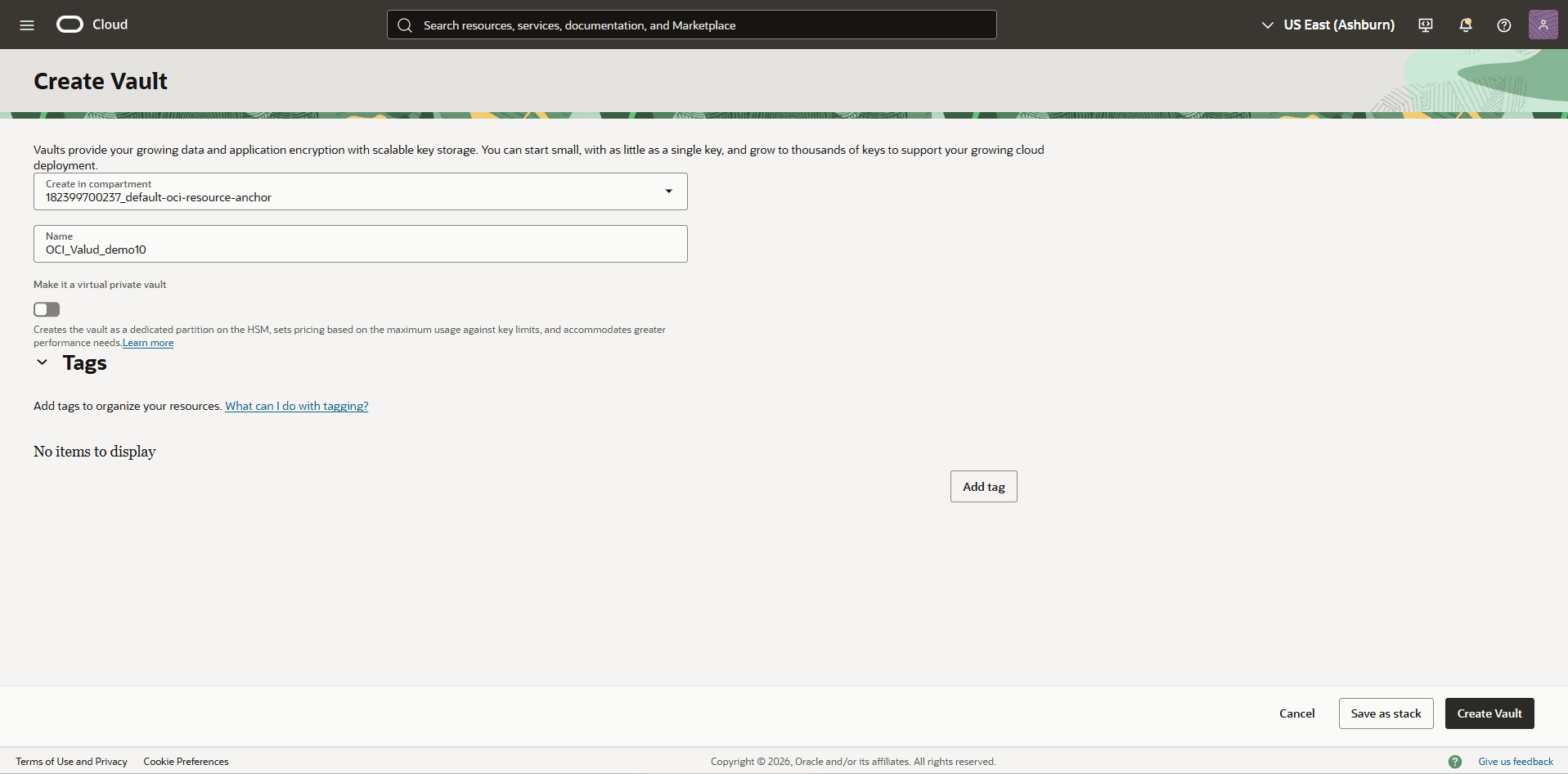Click the Cloud text in header
The height and width of the screenshot is (774, 1568).
110,25
